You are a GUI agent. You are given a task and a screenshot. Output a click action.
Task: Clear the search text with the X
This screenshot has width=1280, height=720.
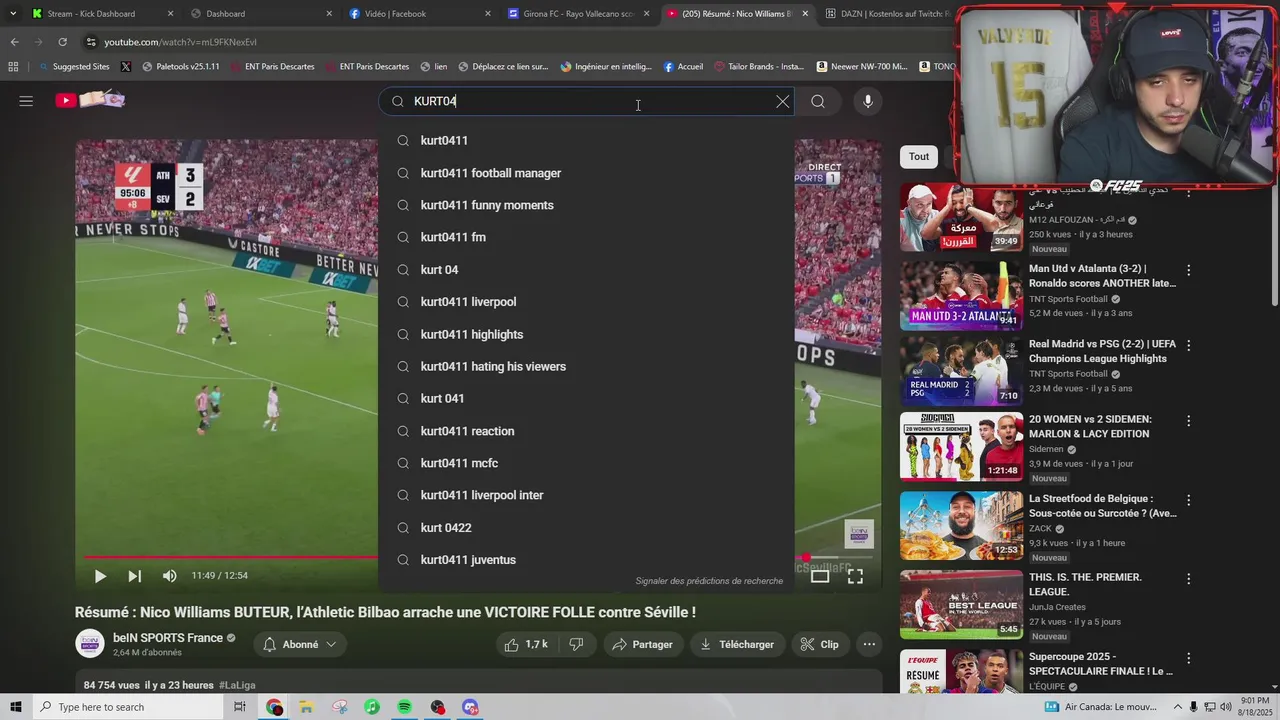pyautogui.click(x=782, y=101)
